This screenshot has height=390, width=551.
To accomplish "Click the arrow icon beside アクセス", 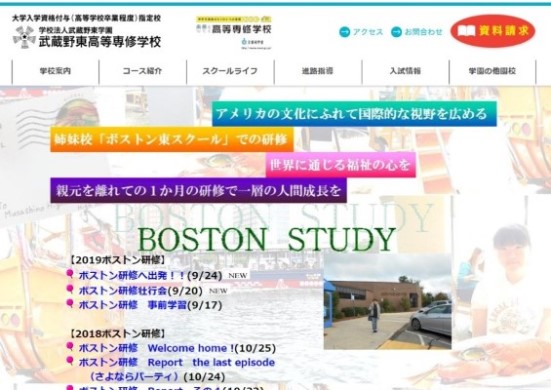I will click(x=345, y=32).
